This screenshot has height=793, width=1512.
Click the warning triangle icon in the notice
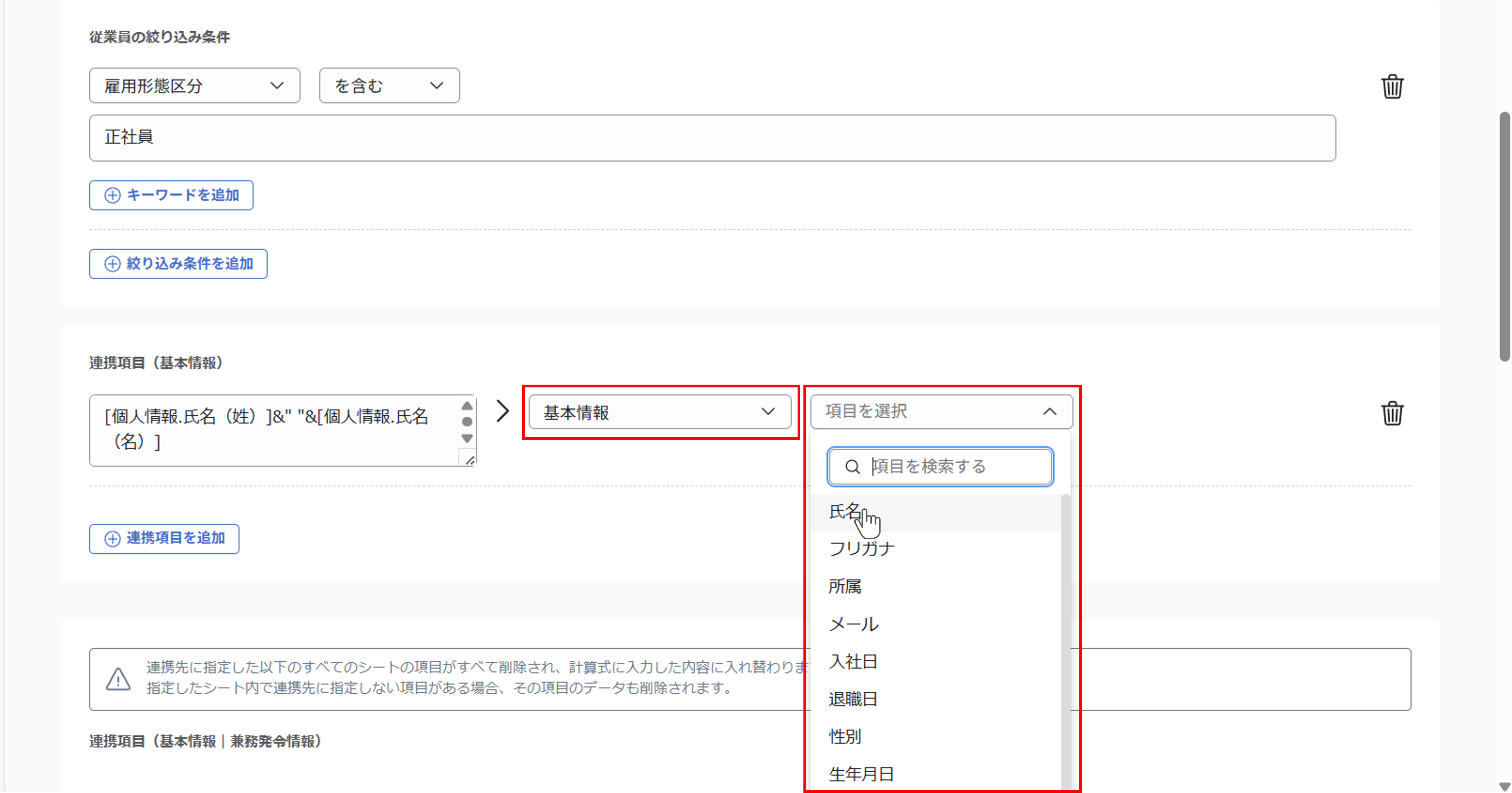pos(118,679)
